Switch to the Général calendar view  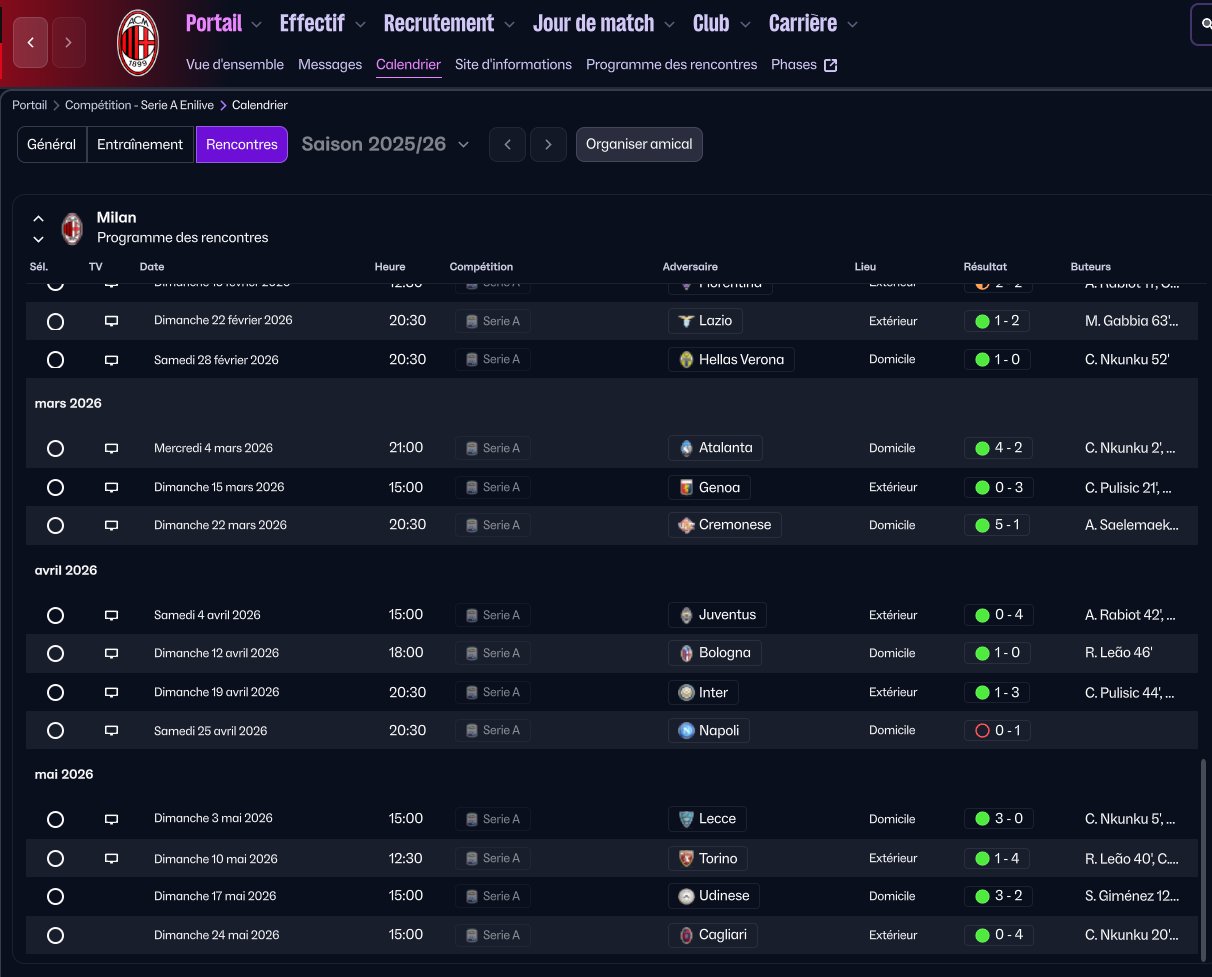[52, 144]
